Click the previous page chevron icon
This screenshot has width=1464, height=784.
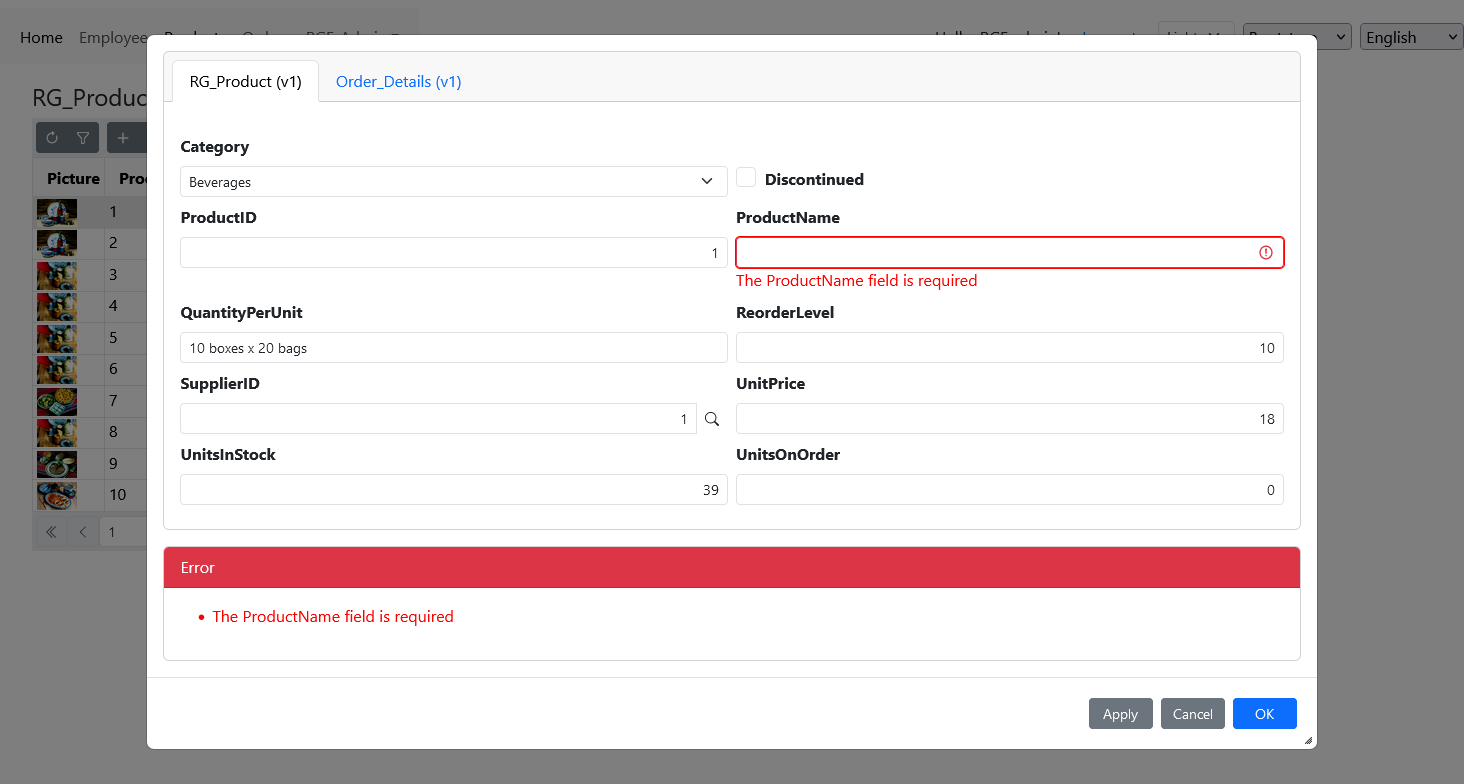coord(83,532)
